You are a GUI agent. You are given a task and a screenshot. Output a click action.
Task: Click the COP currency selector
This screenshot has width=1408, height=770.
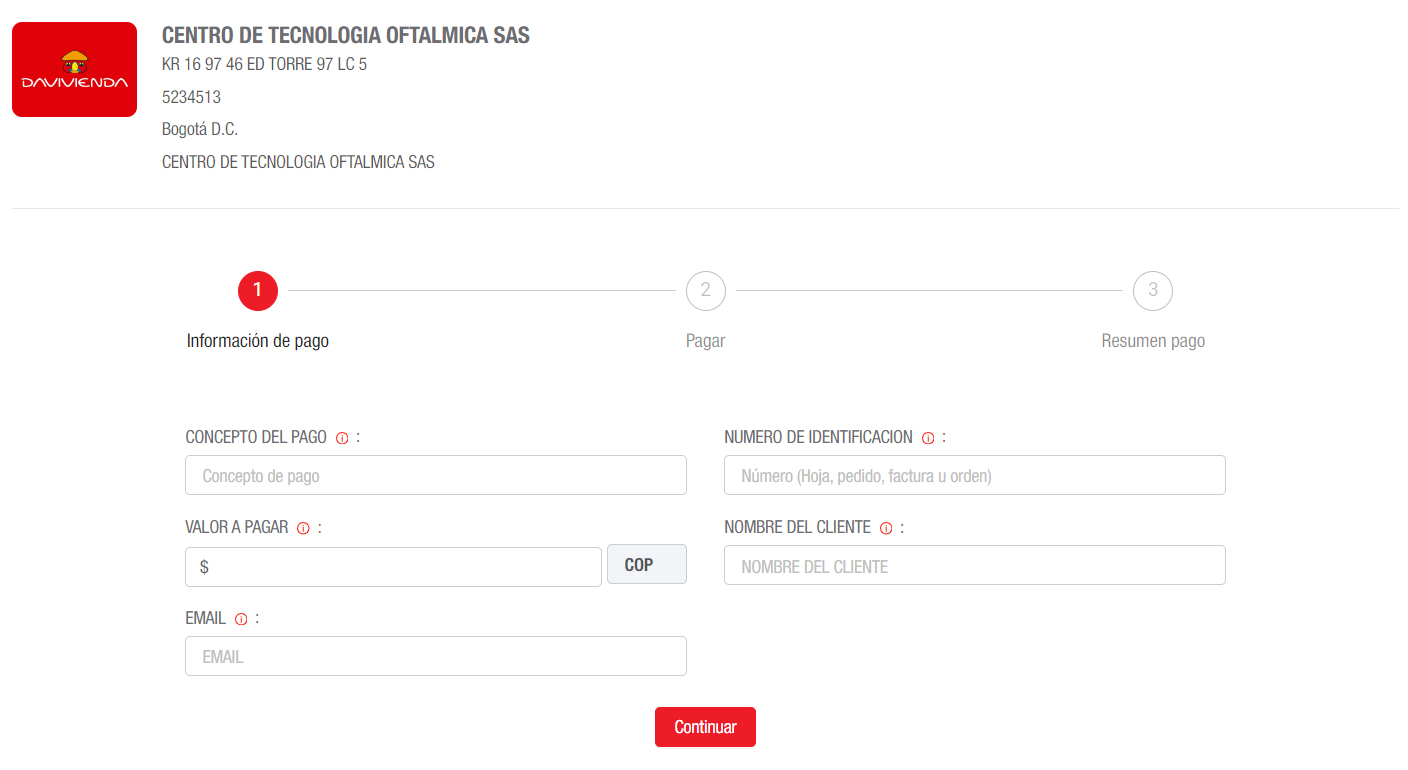pos(647,564)
